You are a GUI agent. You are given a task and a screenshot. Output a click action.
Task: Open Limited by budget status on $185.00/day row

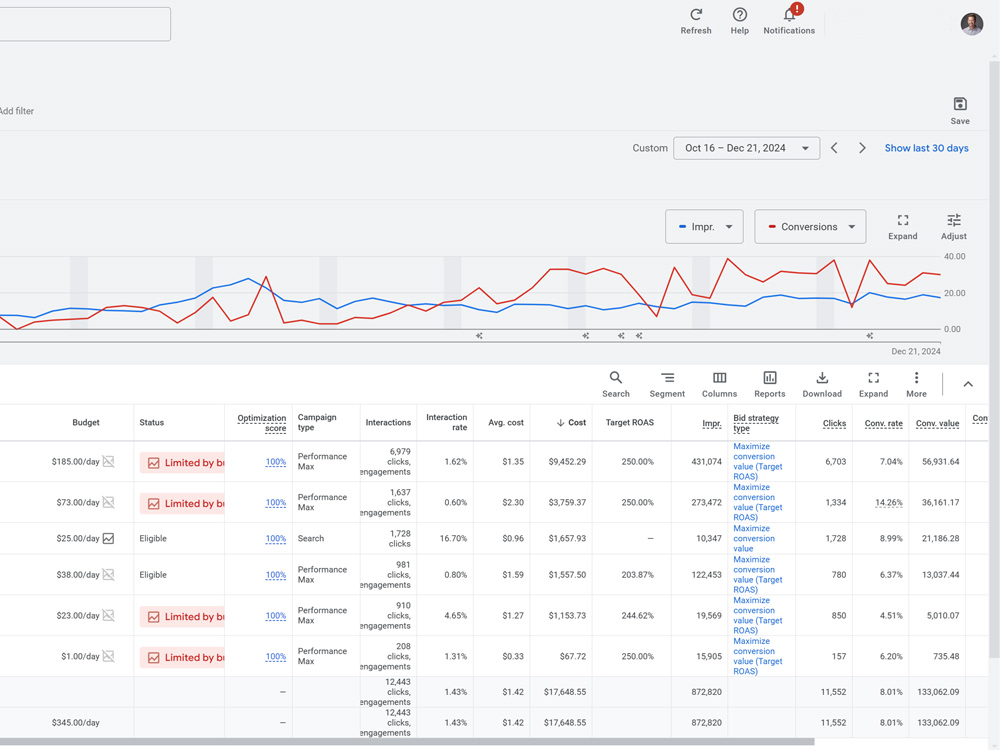tap(182, 462)
